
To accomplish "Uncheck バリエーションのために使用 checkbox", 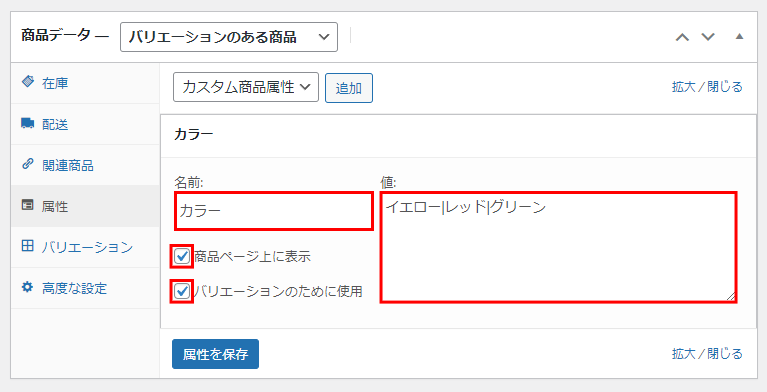I will [x=182, y=291].
